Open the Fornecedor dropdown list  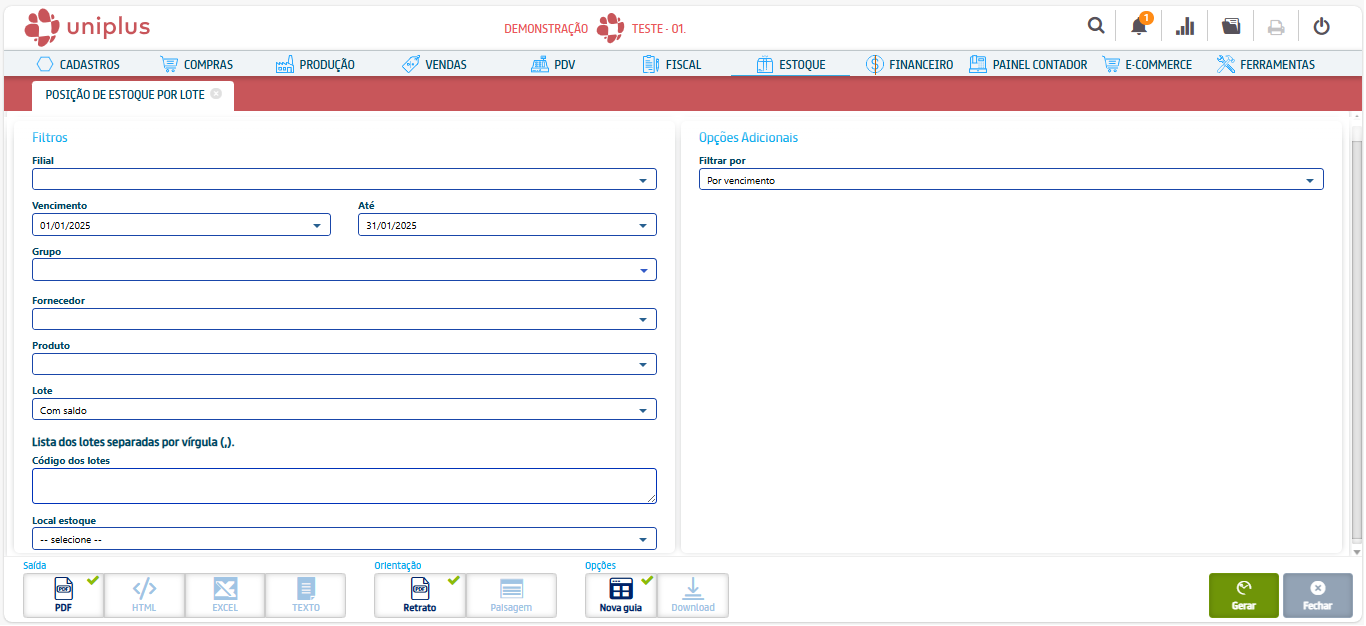pyautogui.click(x=642, y=319)
